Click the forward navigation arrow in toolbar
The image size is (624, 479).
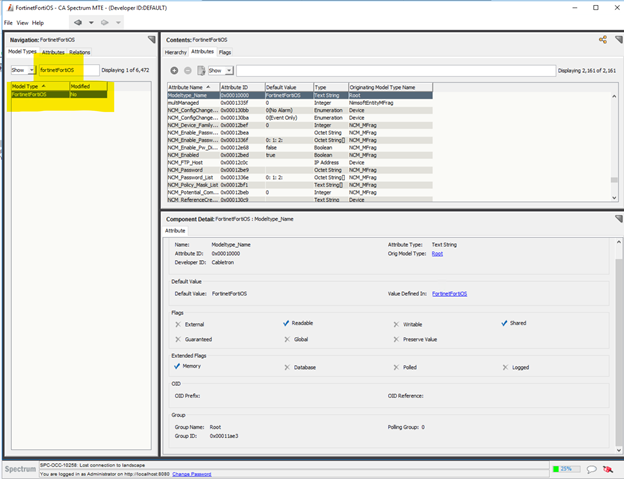(x=104, y=21)
